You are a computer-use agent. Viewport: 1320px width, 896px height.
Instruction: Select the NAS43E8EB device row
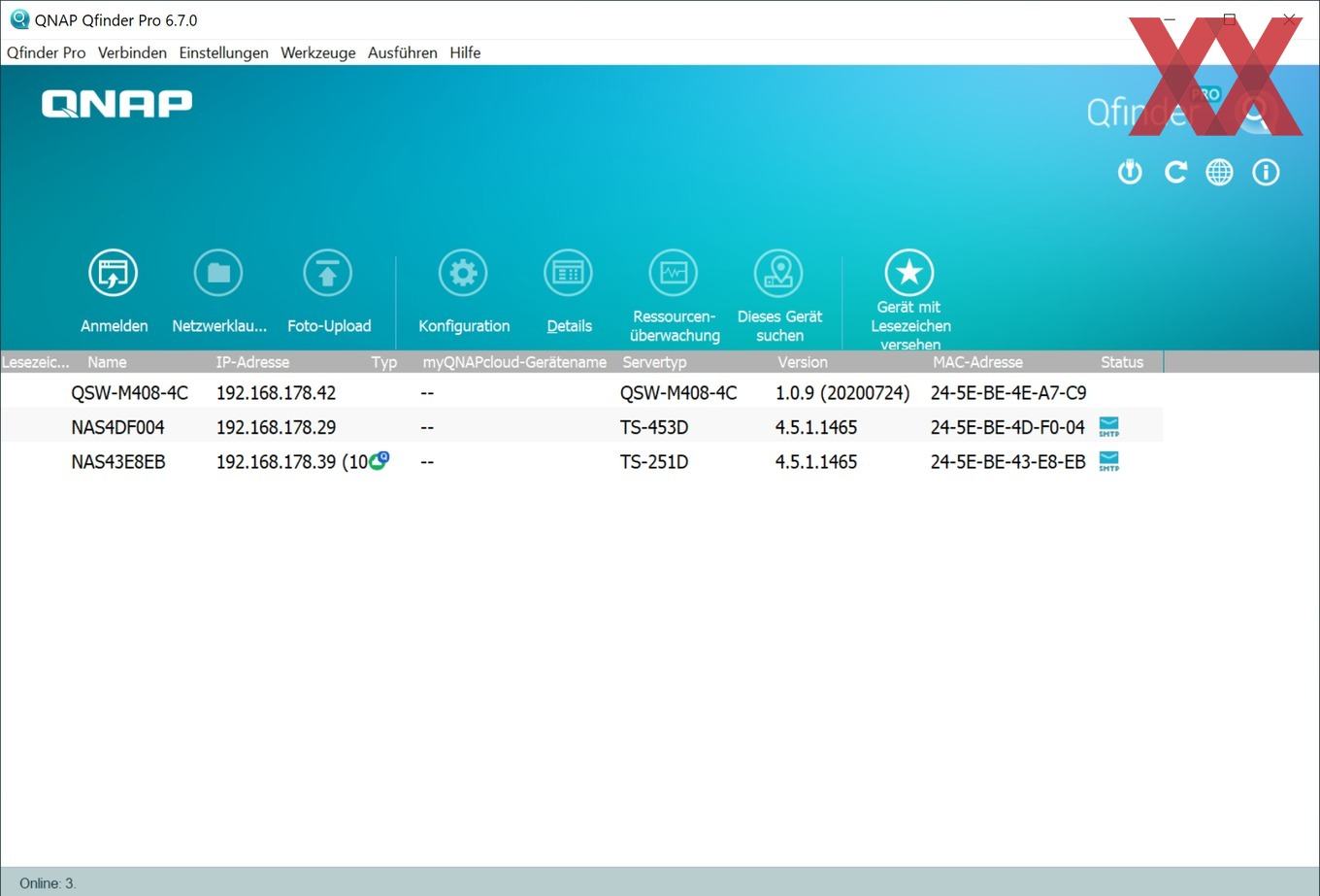click(581, 462)
